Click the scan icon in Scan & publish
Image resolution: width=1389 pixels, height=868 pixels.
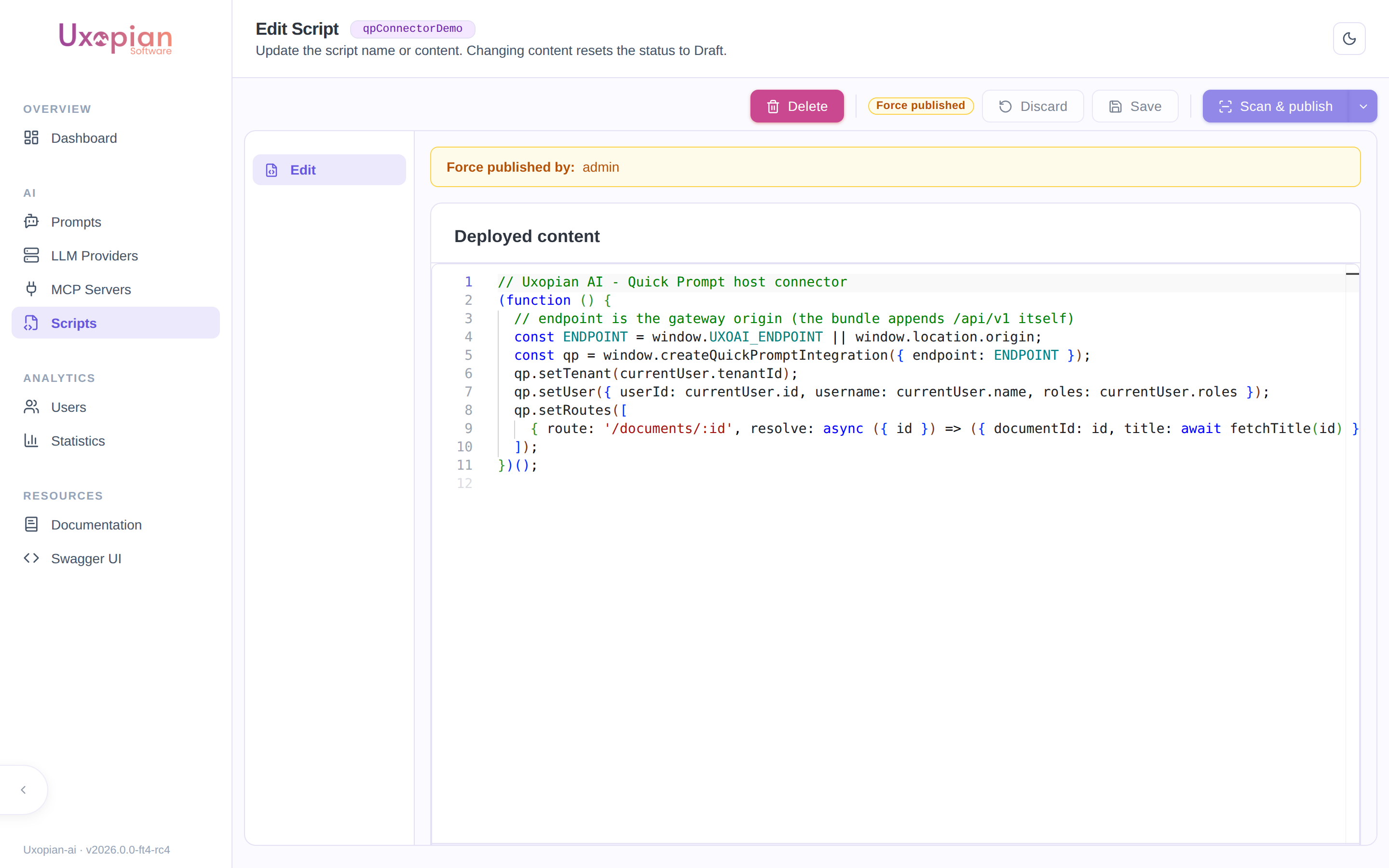(x=1225, y=106)
